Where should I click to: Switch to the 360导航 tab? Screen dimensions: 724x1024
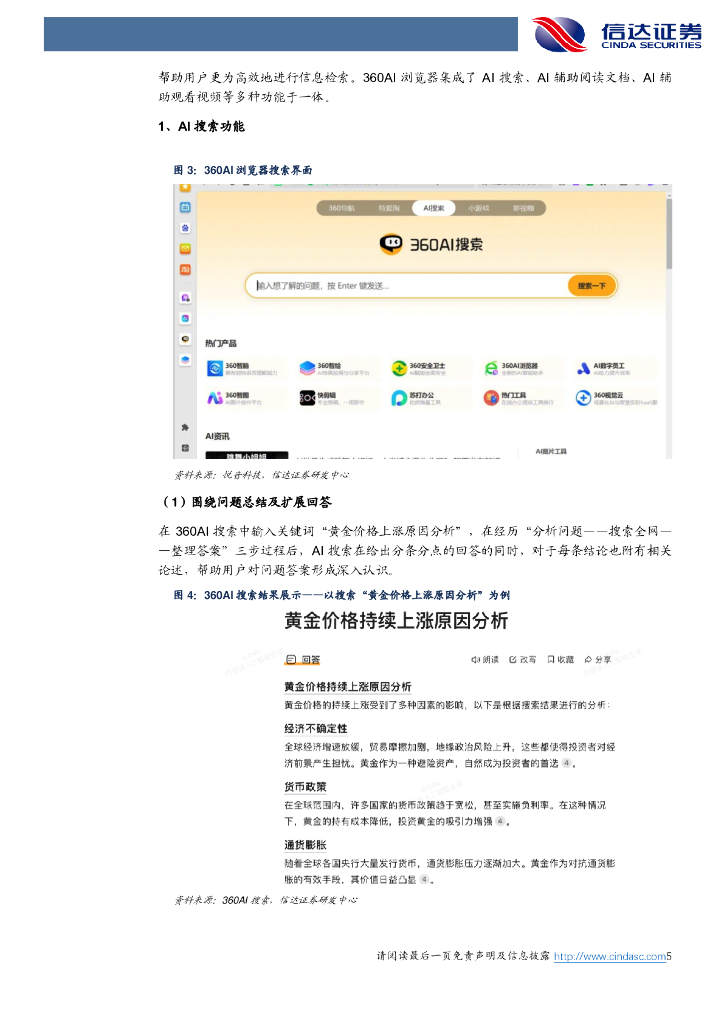pyautogui.click(x=341, y=208)
